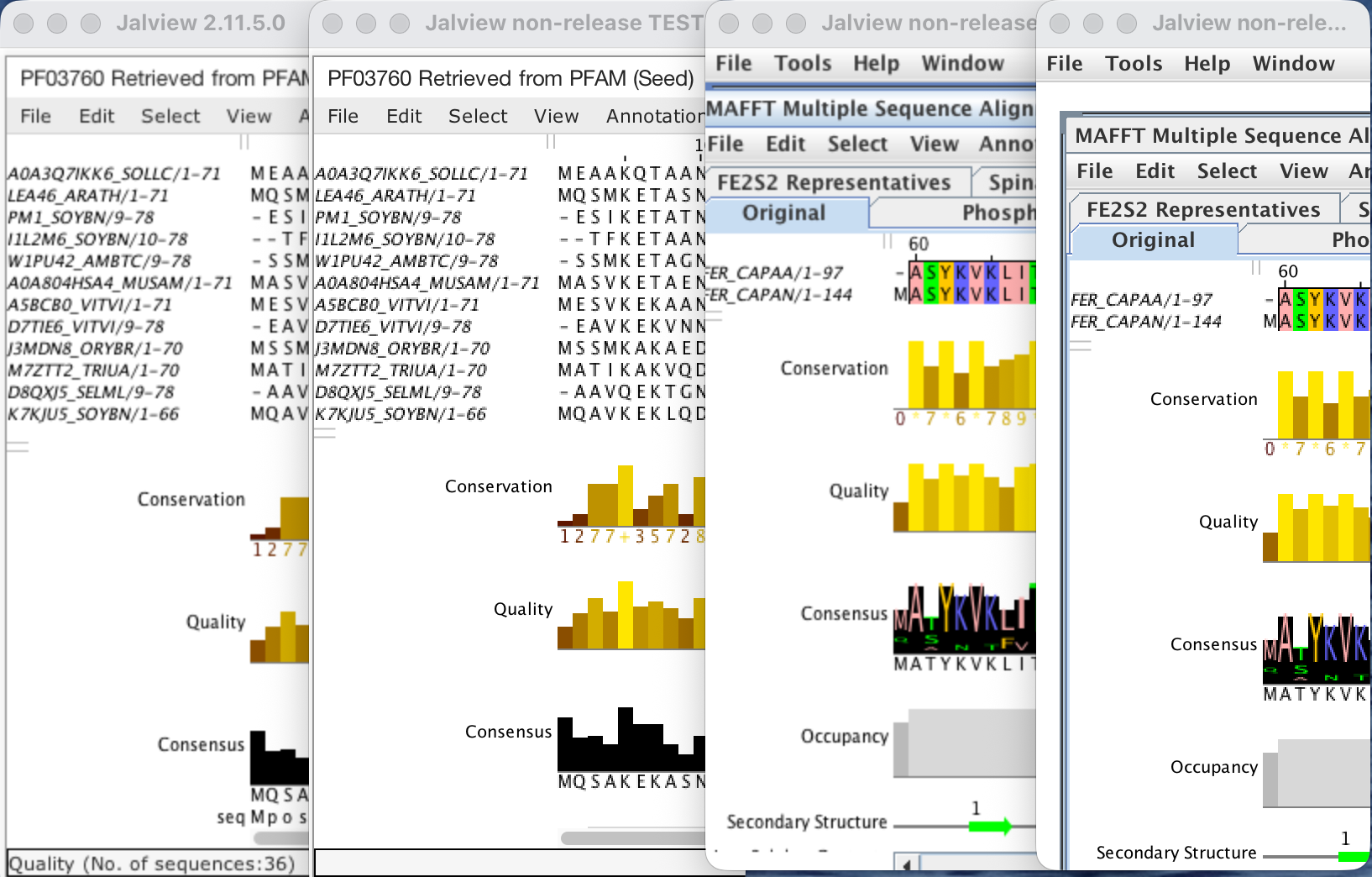Image resolution: width=1372 pixels, height=877 pixels.
Task: Click Conservation annotation label in PF03760 (Seed) window
Action: tap(499, 486)
